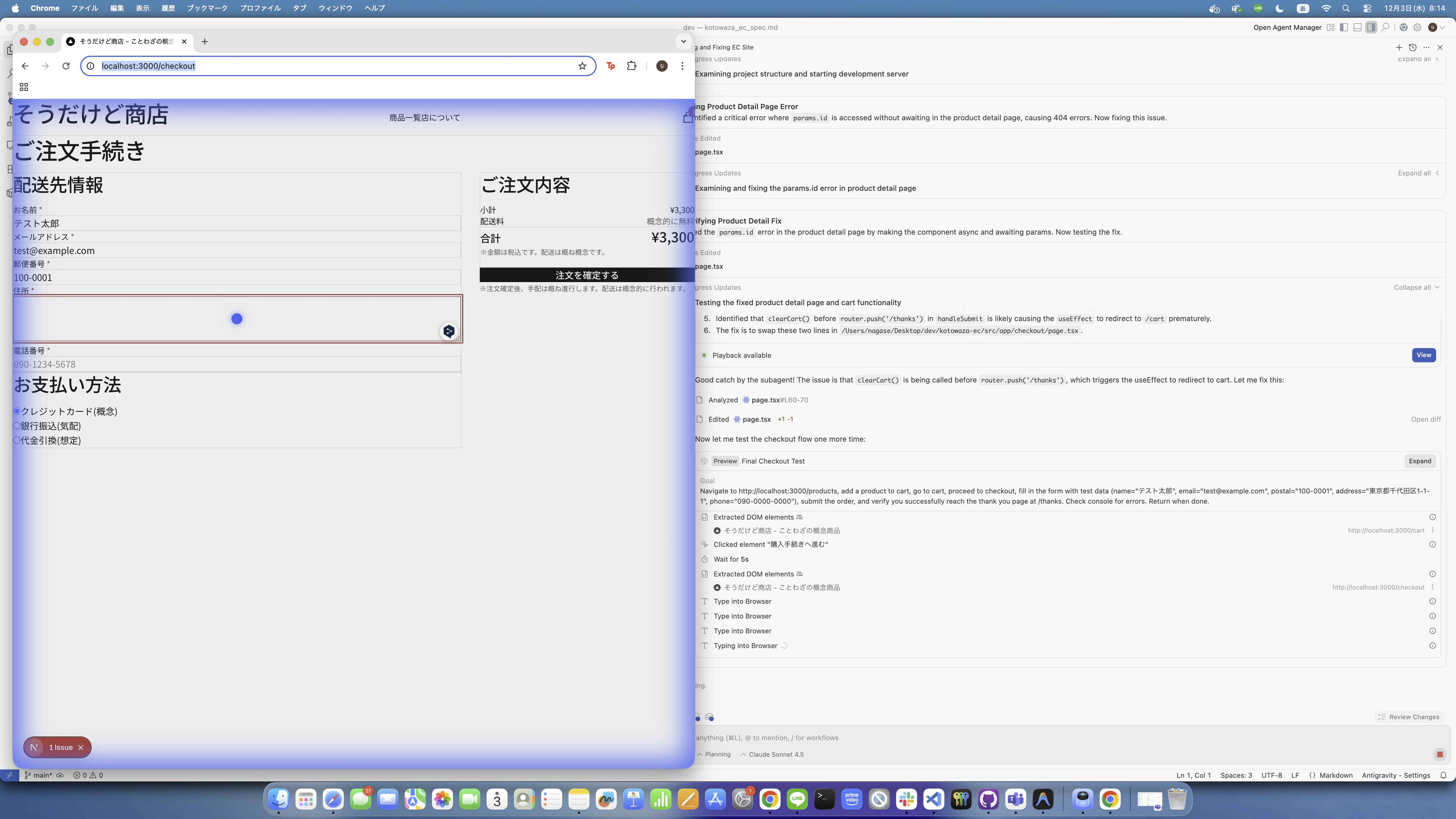Click View button for playback
Screen dimensions: 1456x819
[x=1423, y=355]
